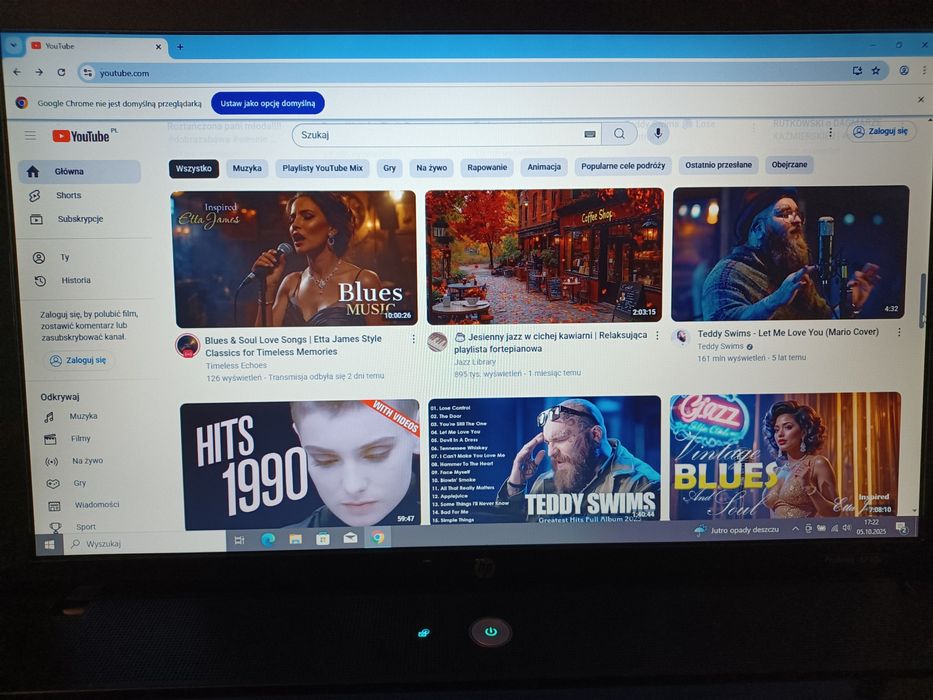
Task: Select the Na żywo filter chip
Action: [431, 168]
